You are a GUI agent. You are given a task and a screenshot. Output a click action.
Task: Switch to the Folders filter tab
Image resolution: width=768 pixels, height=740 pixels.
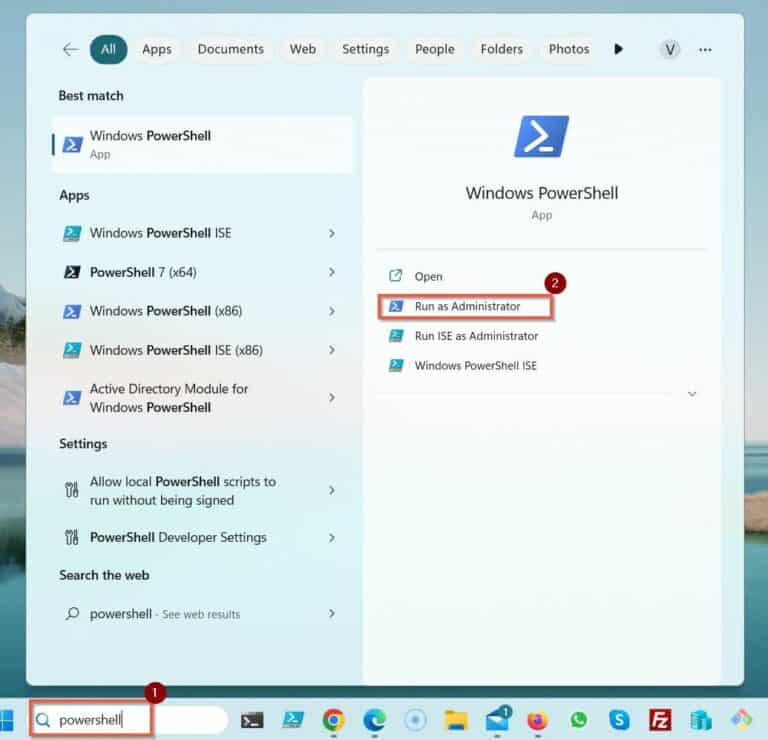click(502, 49)
